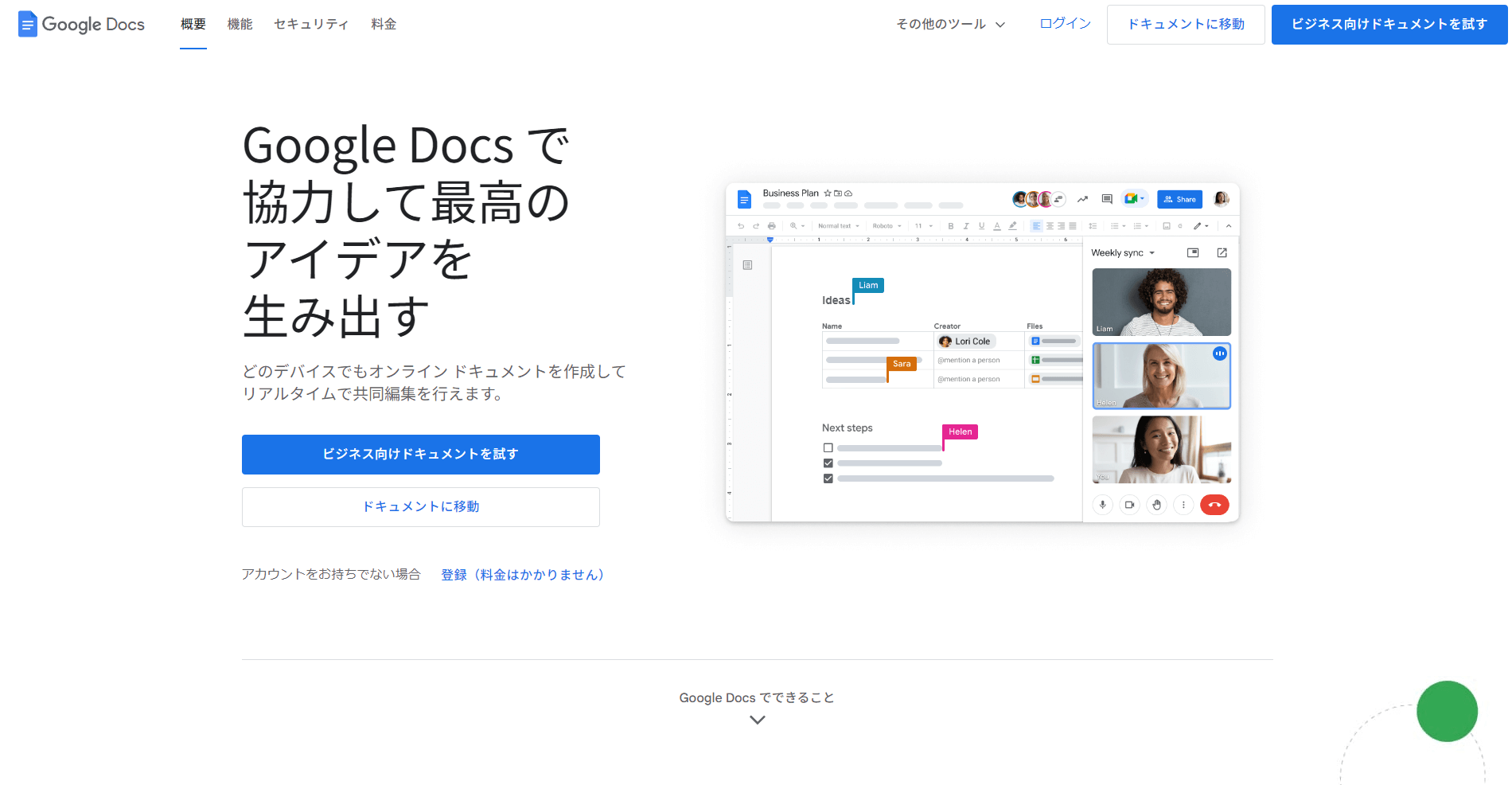Viewport: 1512px width, 785px height.
Task: Click the 登録（料金はかかりません）link
Action: point(522,575)
